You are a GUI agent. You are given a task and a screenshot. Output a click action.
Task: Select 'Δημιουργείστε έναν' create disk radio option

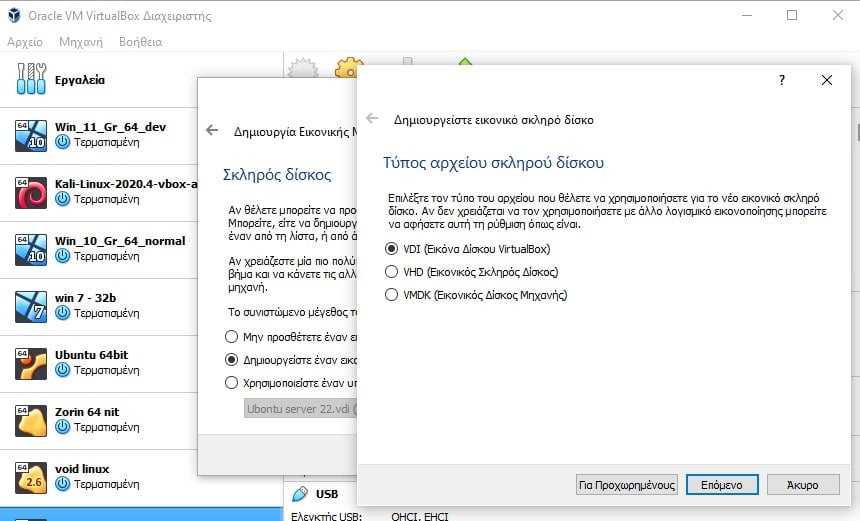[x=231, y=360]
